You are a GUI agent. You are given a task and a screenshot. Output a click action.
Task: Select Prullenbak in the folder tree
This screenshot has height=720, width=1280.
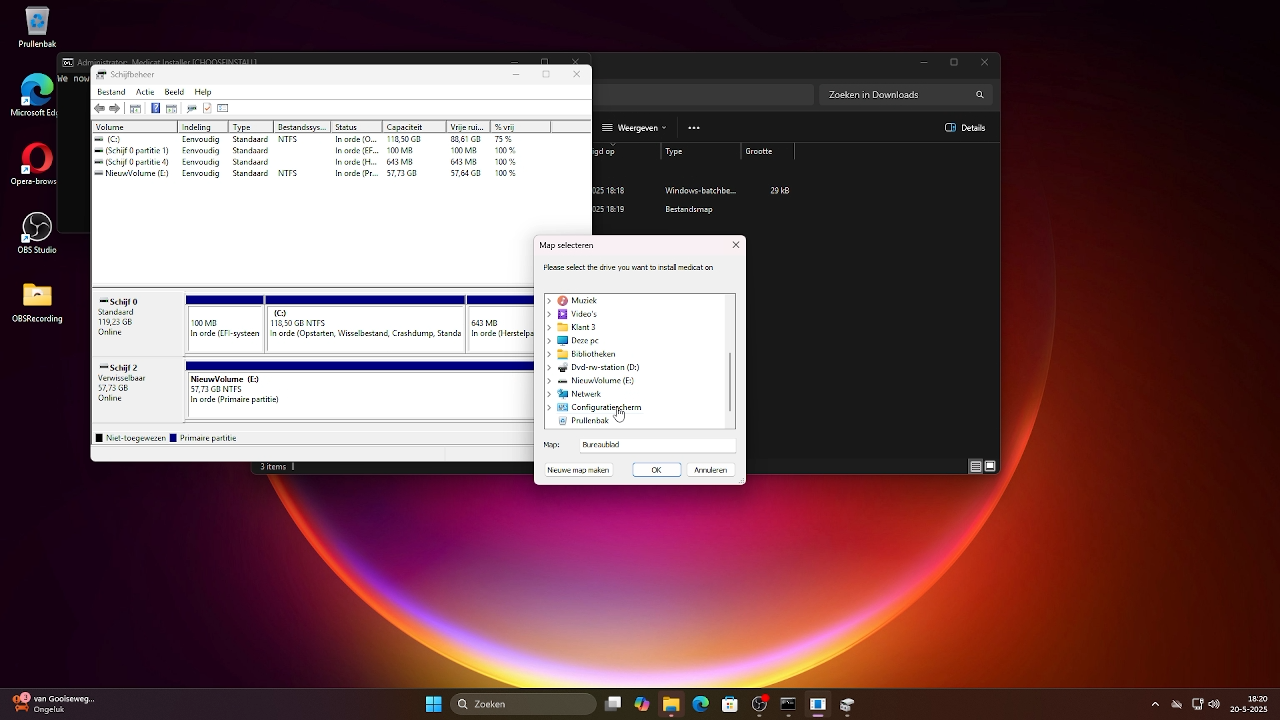click(590, 421)
